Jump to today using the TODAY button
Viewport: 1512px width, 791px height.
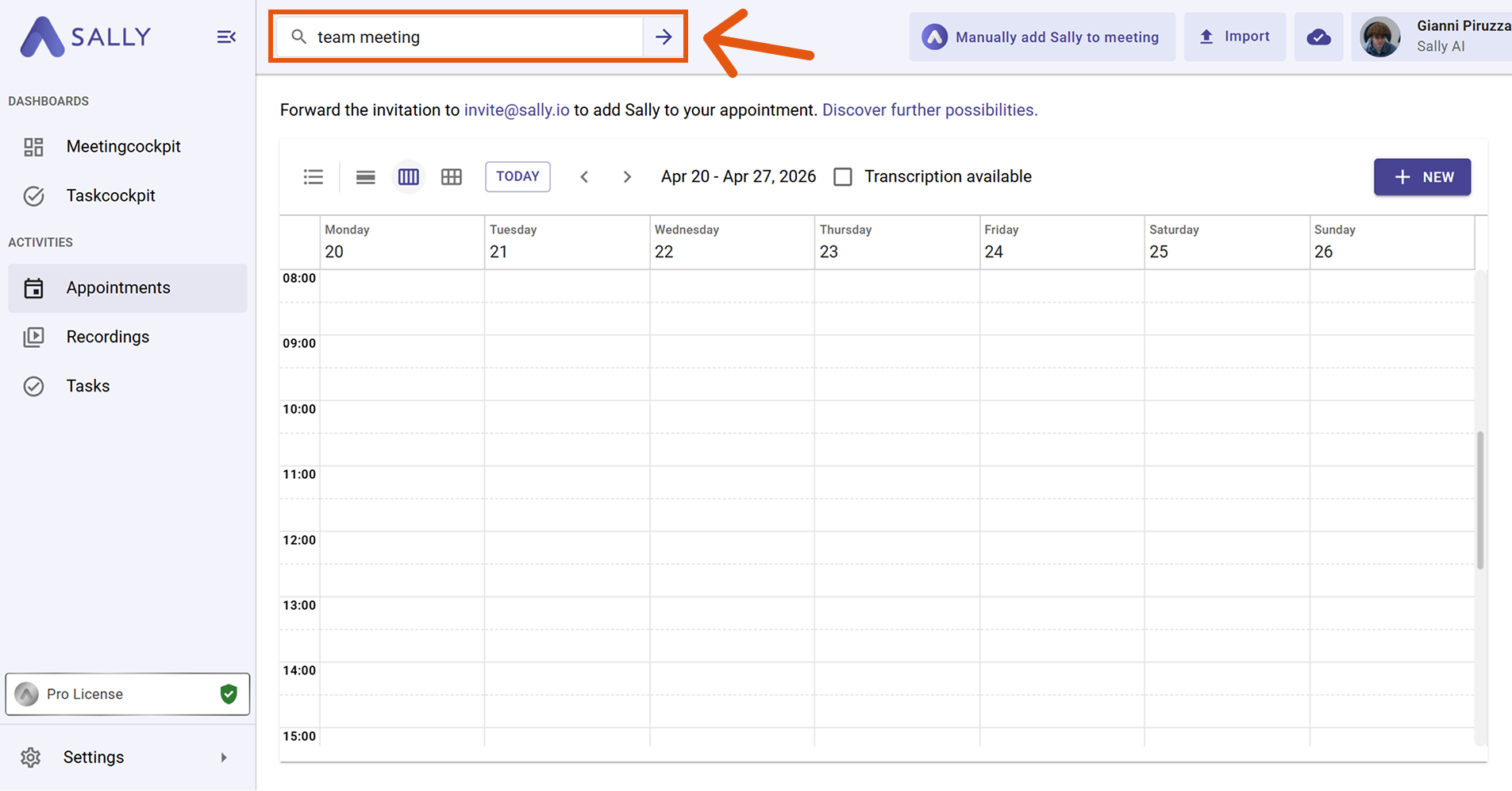click(x=517, y=176)
